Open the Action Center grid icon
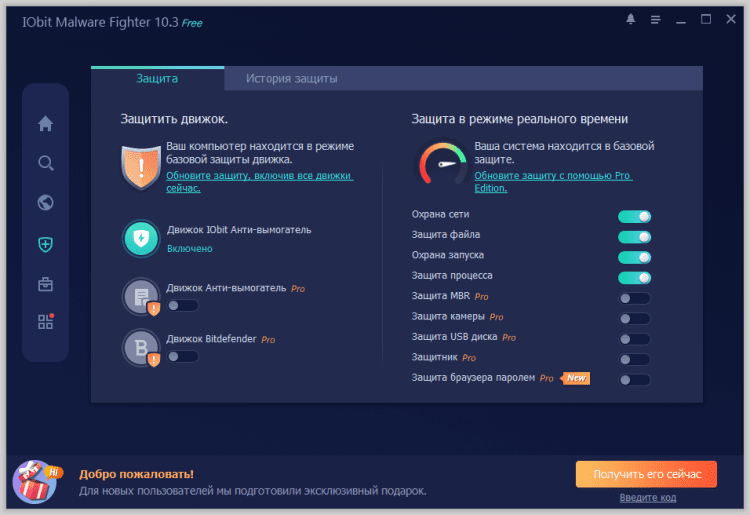 pyautogui.click(x=45, y=321)
